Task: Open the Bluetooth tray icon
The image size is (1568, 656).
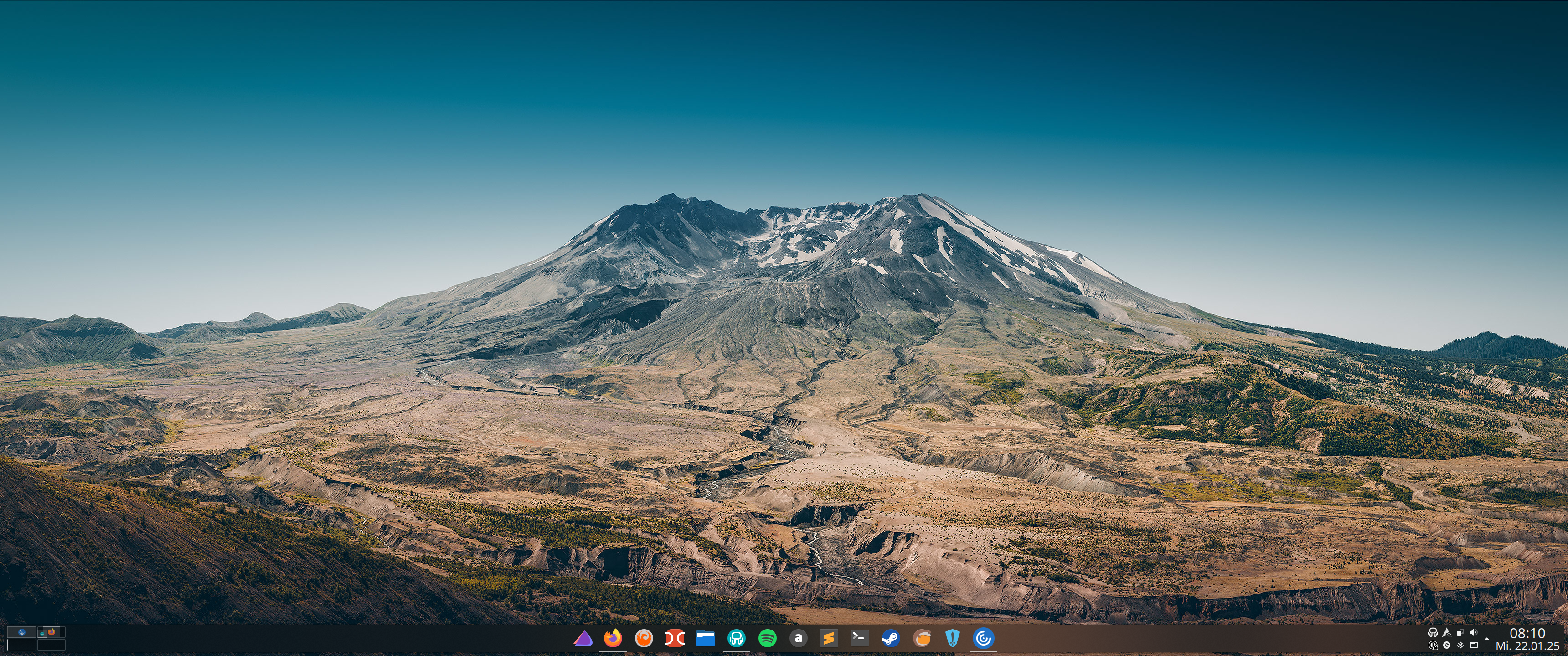Action: [1460, 645]
